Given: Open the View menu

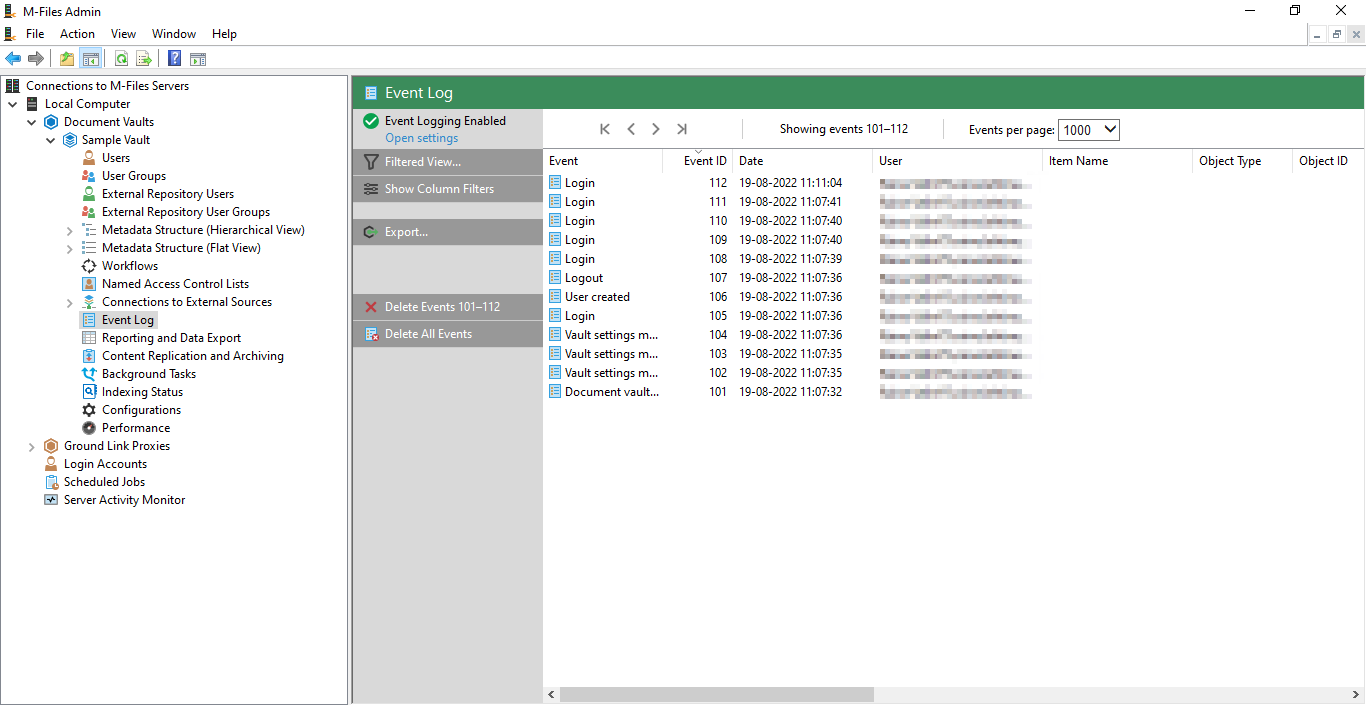Looking at the screenshot, I should point(123,34).
